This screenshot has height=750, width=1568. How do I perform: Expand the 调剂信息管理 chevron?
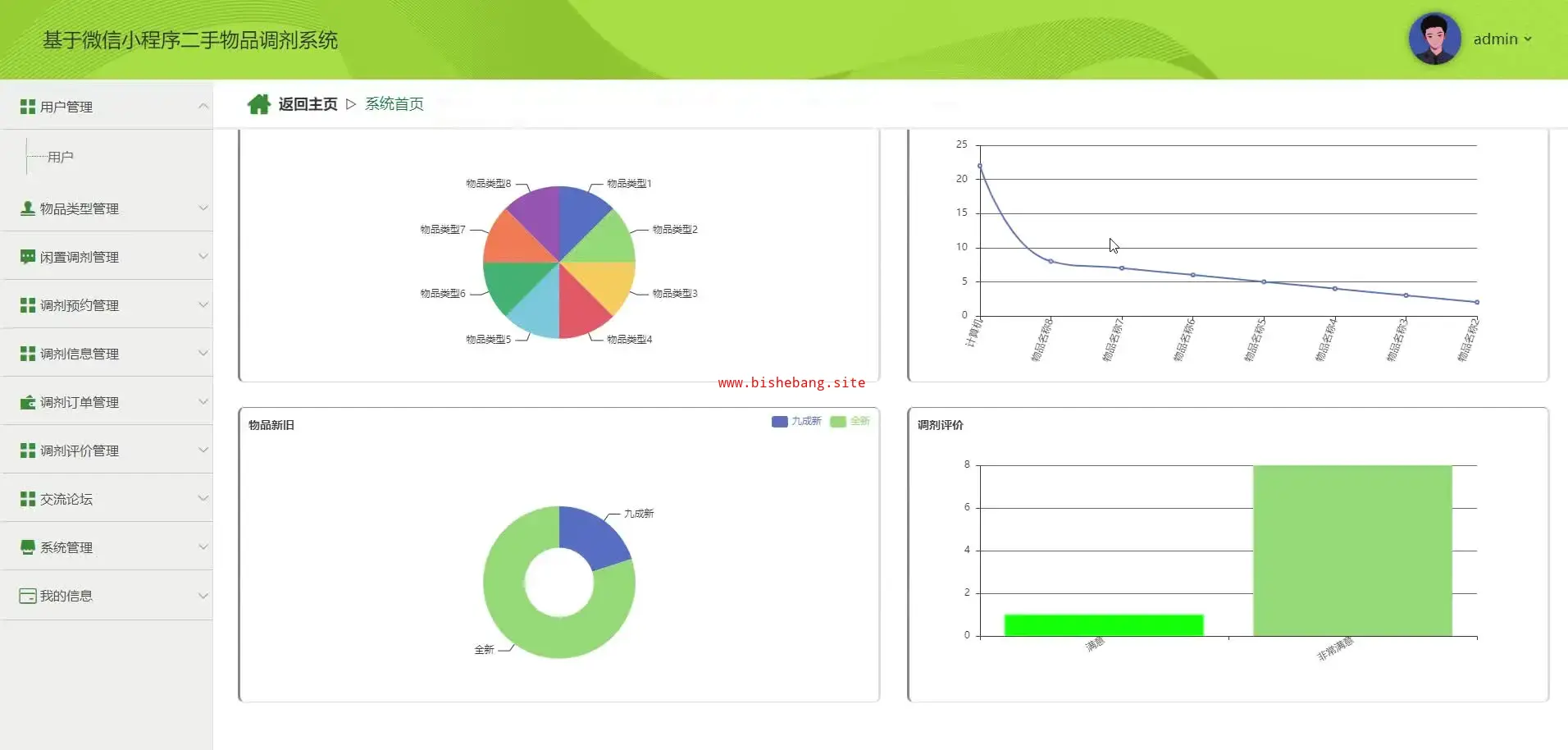tap(203, 353)
